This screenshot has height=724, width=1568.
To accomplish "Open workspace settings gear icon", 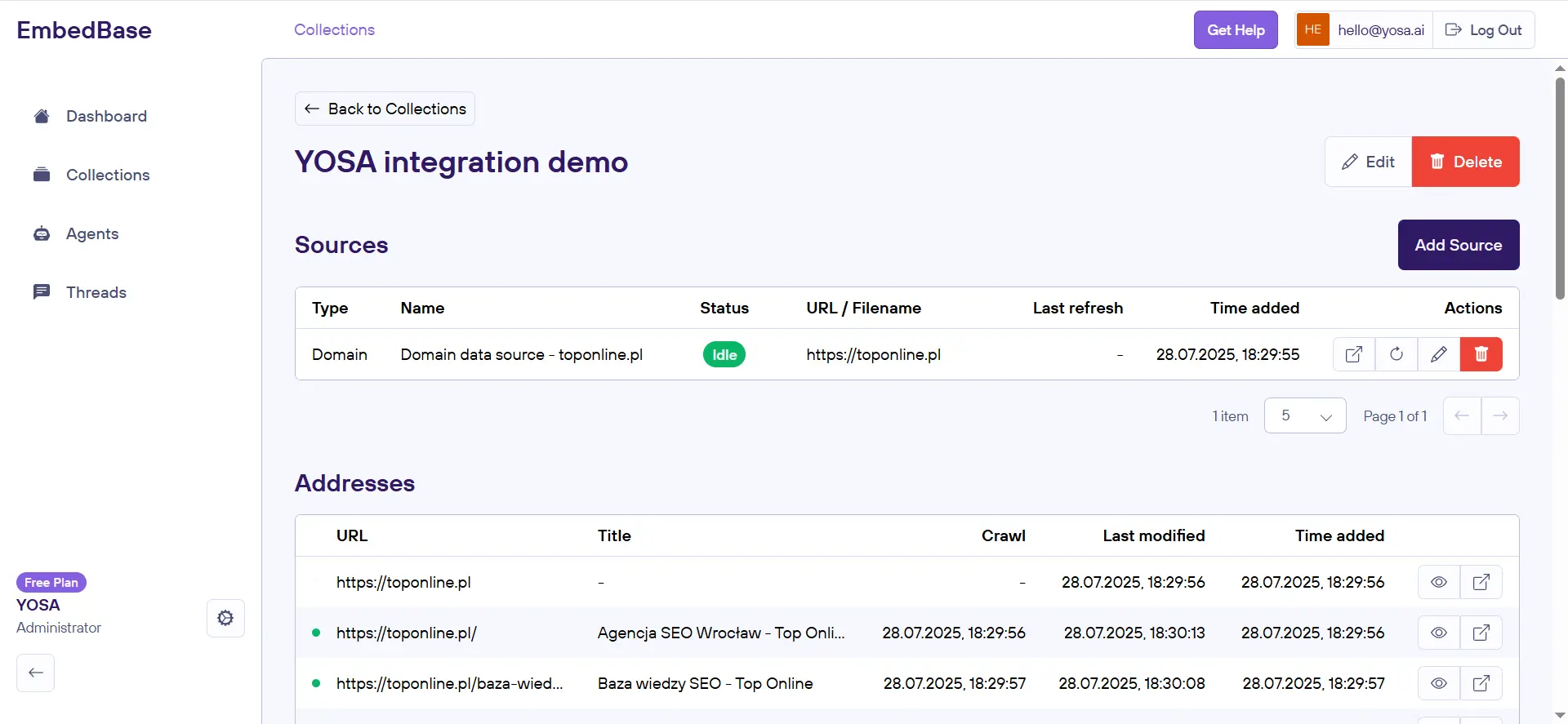I will point(225,618).
